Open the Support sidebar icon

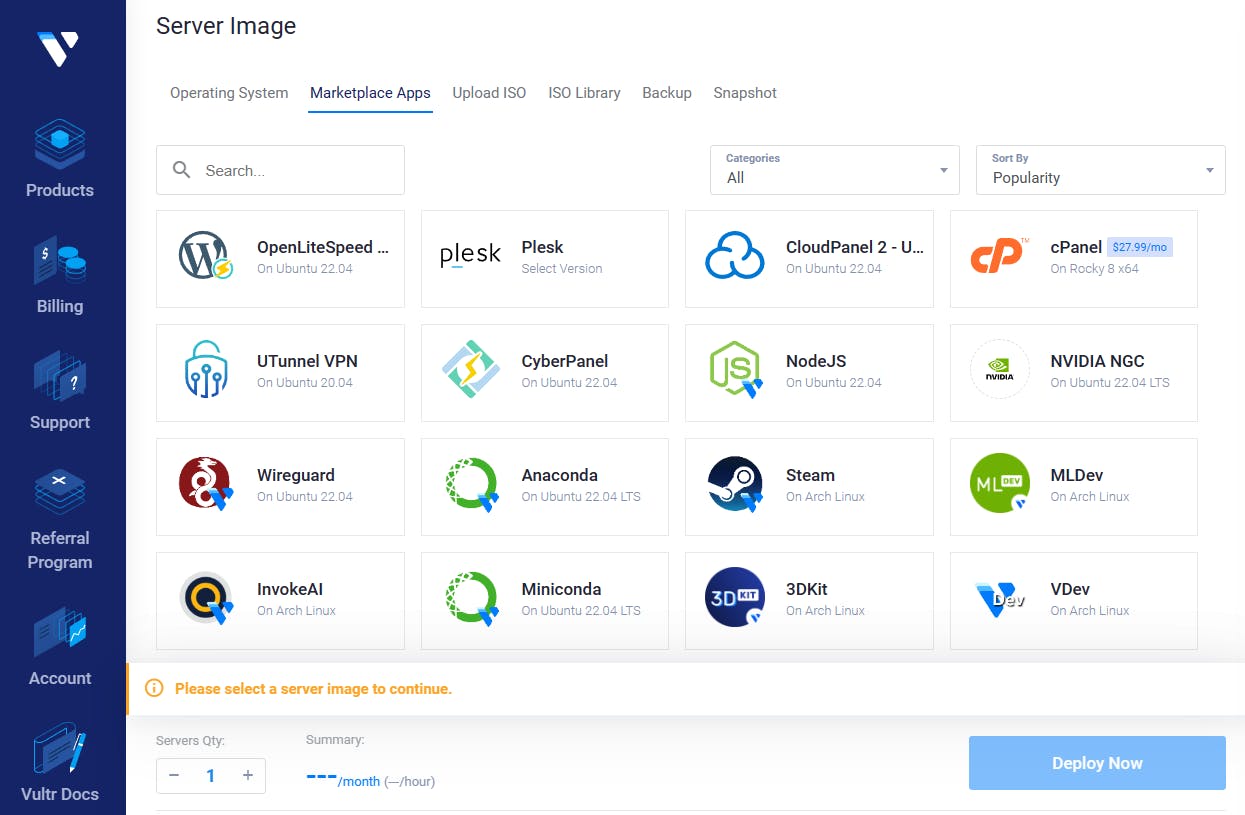click(60, 377)
